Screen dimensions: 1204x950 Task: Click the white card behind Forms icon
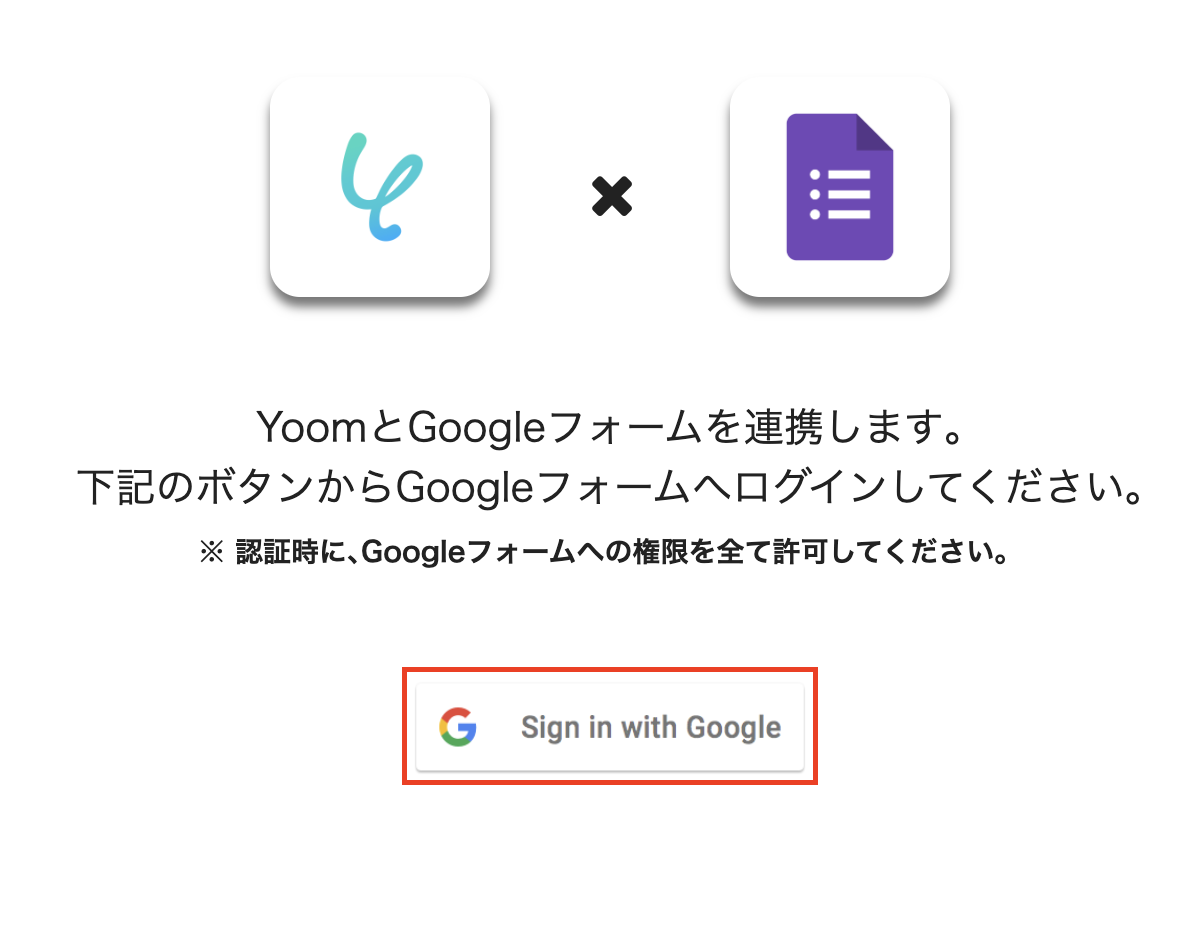pos(840,187)
